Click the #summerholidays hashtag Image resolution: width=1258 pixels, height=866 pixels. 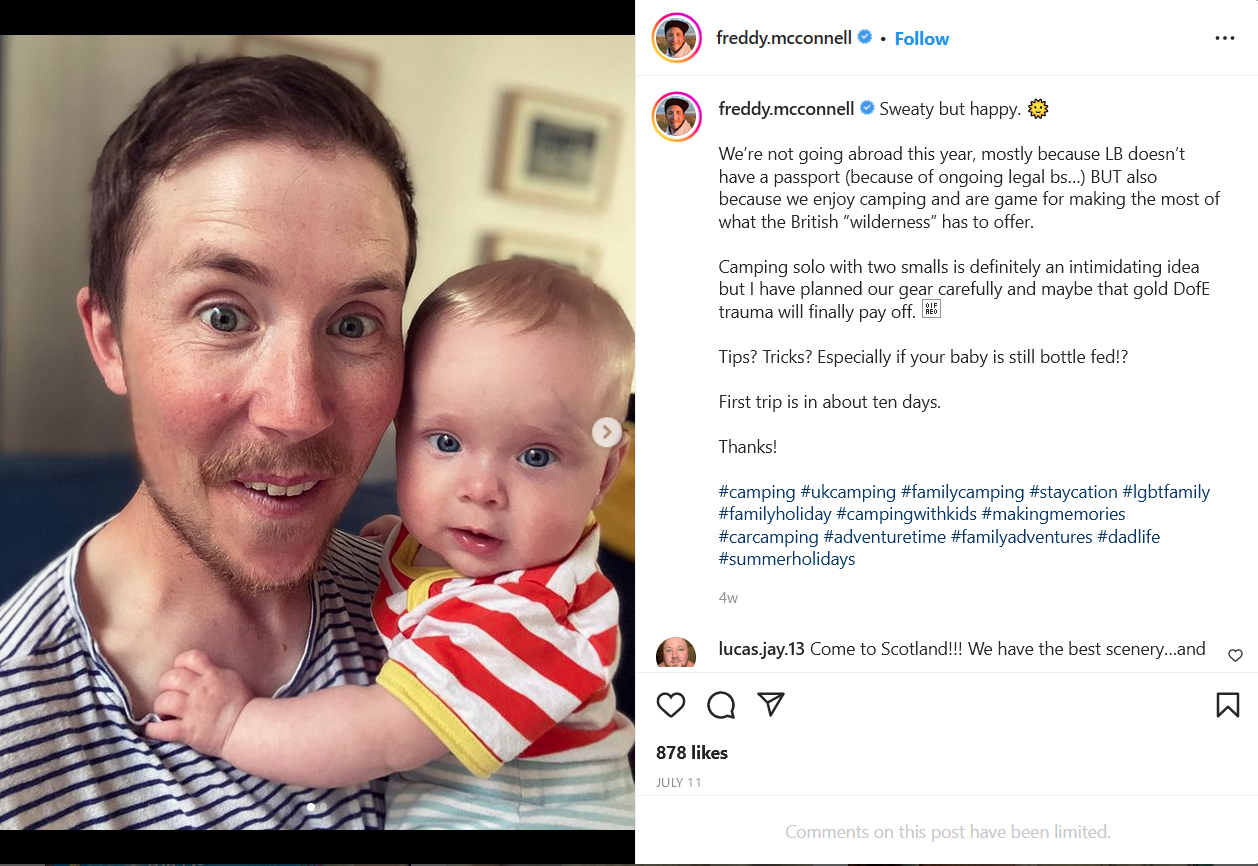click(787, 559)
